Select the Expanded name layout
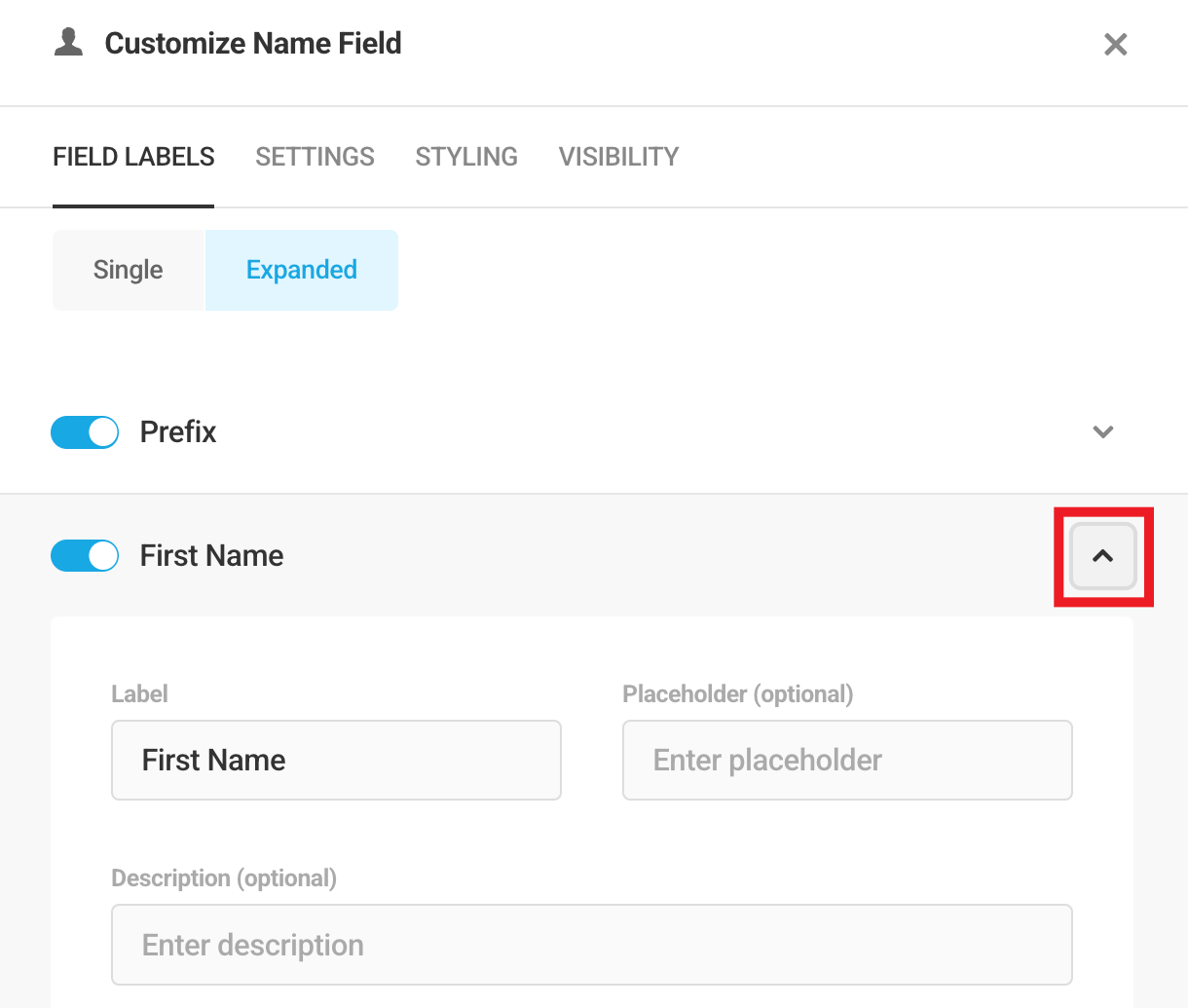 coord(301,270)
